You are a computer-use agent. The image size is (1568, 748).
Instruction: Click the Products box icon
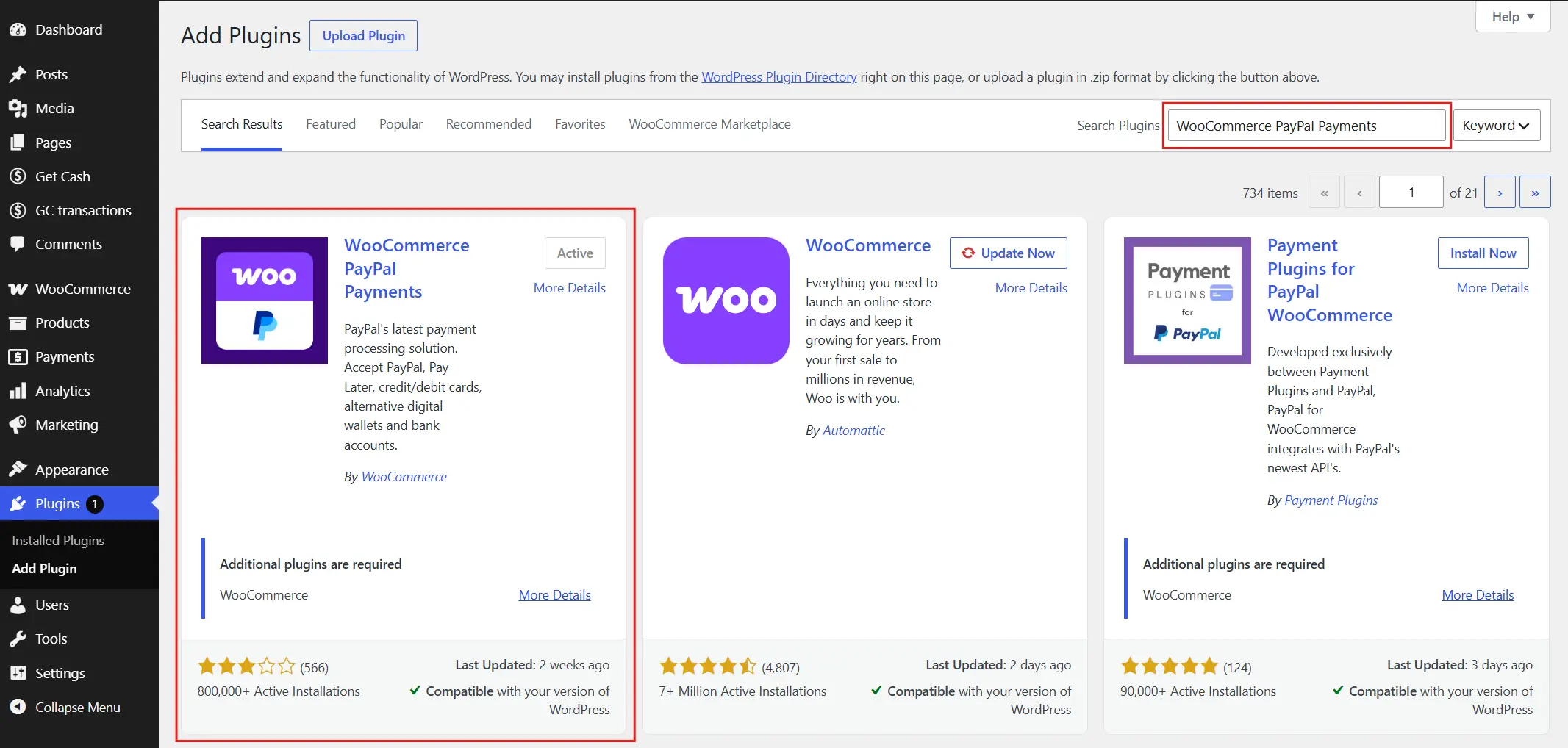tap(18, 323)
